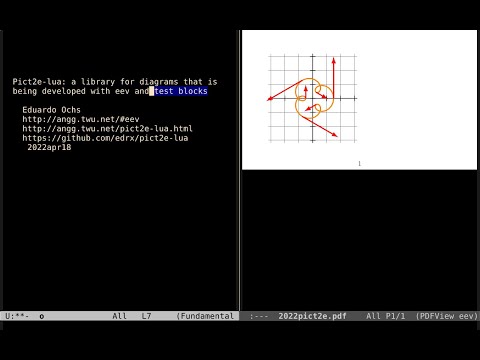Click the buffer name "o" in left mode line

[42, 316]
